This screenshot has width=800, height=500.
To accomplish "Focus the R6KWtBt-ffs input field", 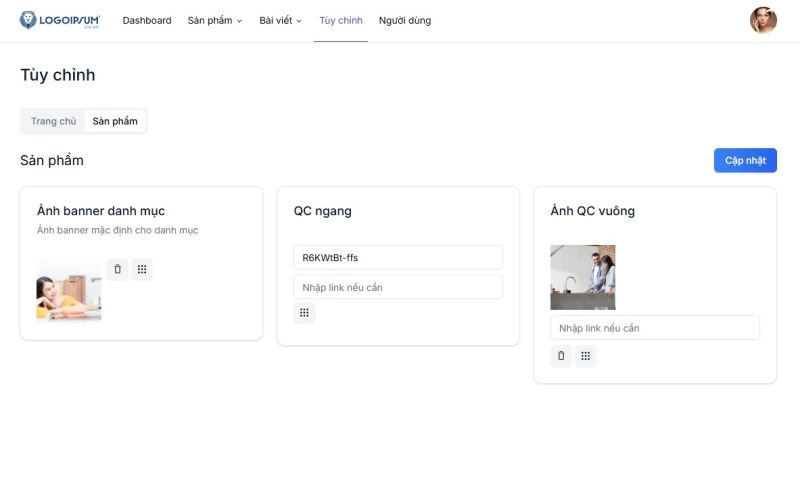I will pos(398,257).
